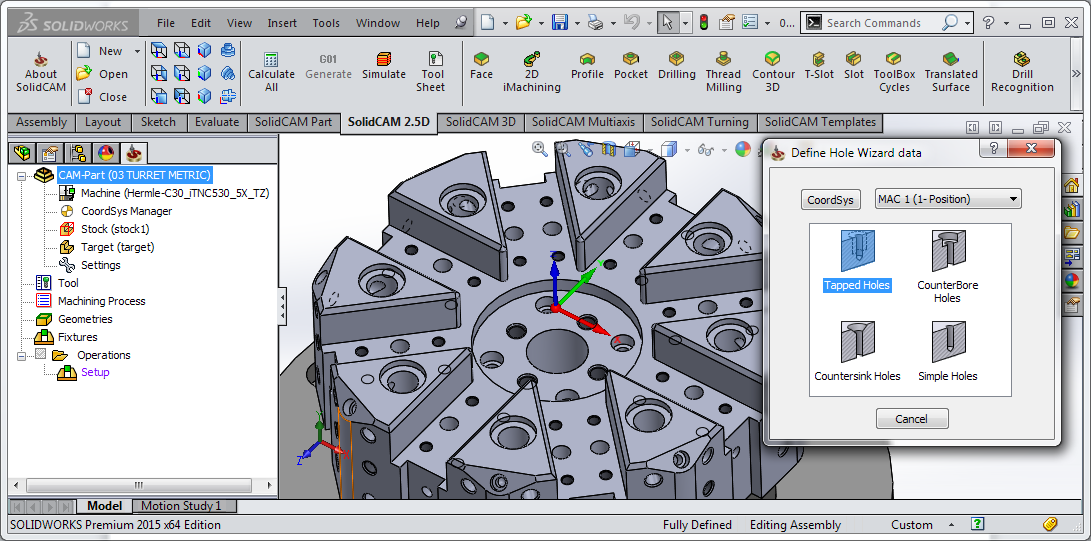Add a Profile operation

click(587, 66)
